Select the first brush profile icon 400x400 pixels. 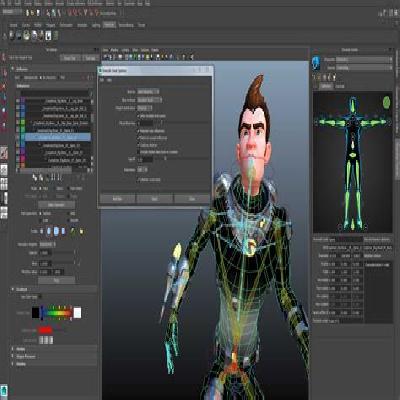(x=42, y=231)
